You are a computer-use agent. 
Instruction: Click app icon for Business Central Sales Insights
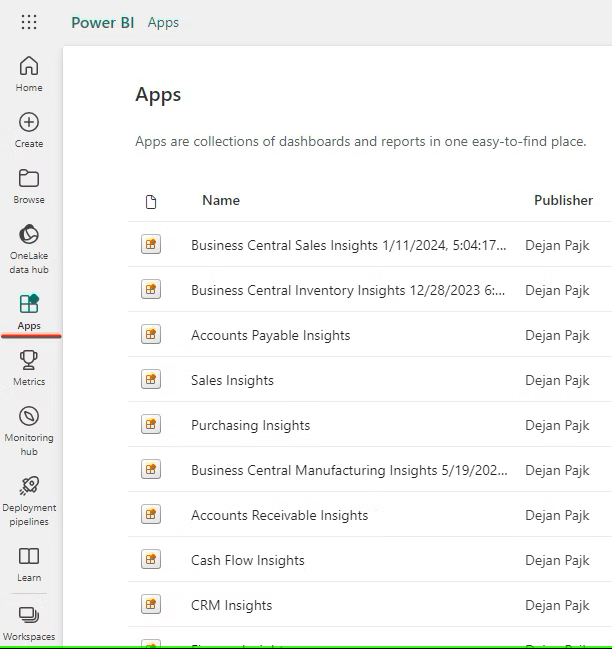[x=151, y=244]
